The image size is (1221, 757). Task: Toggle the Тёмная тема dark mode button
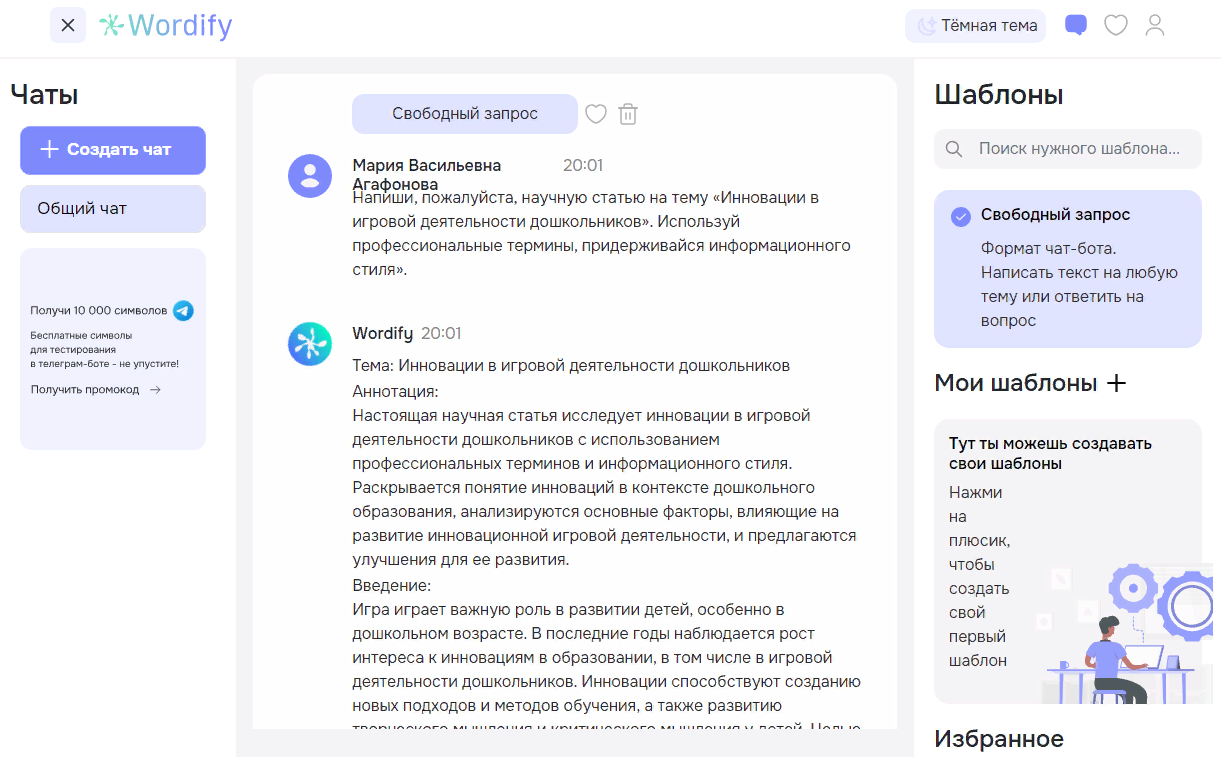[975, 26]
